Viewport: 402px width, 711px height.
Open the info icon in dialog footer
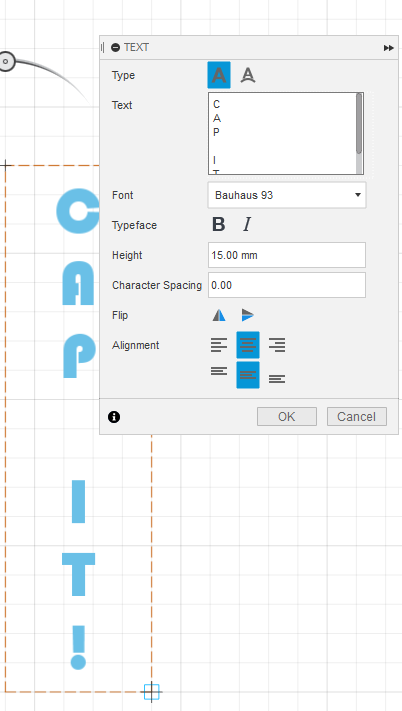coord(114,417)
